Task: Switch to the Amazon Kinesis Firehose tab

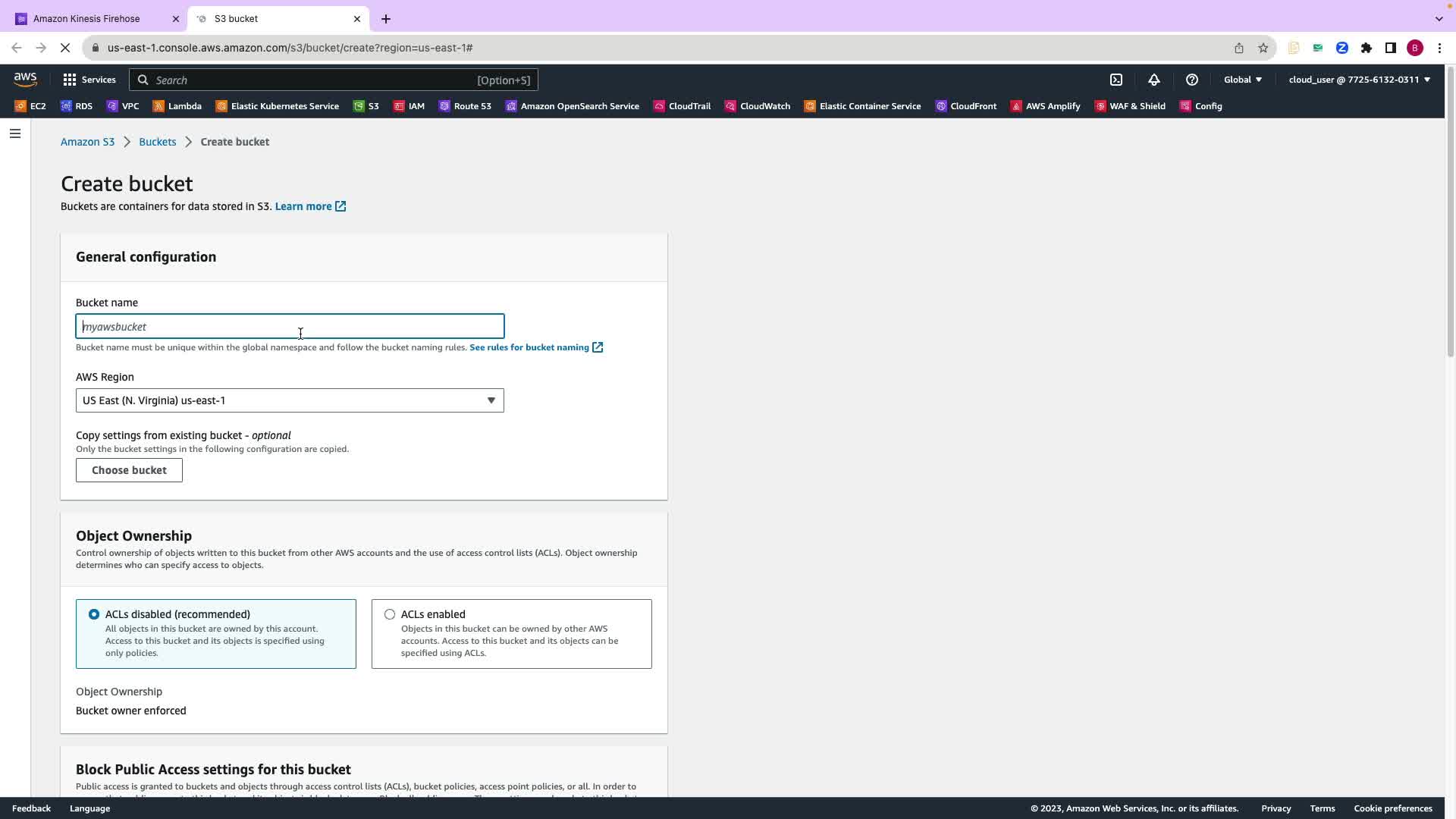Action: [86, 19]
